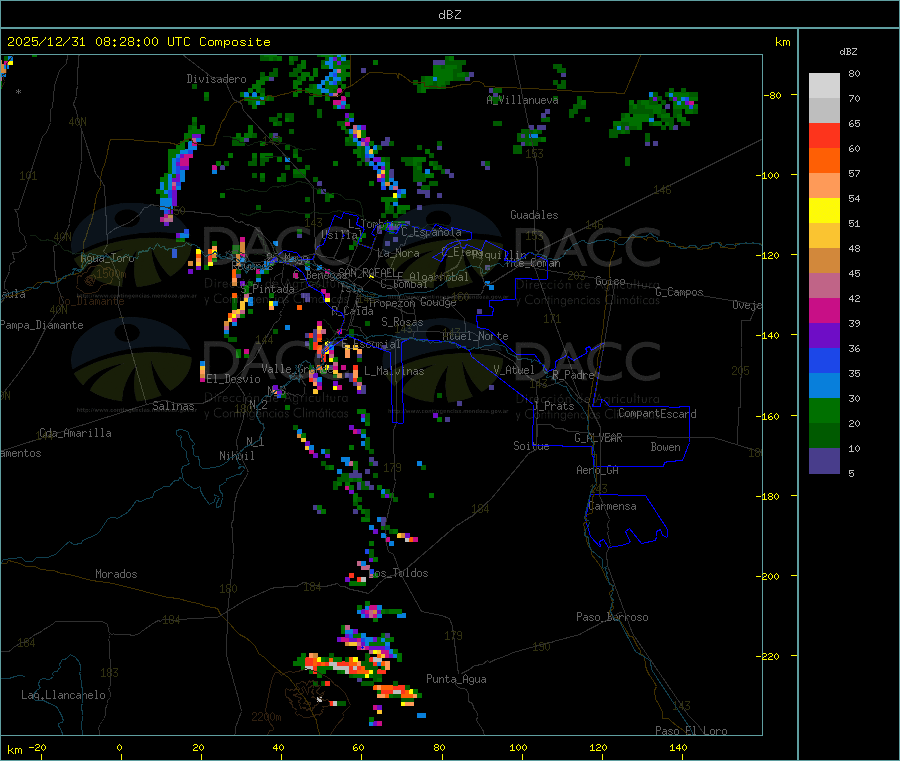Click the R_Padre location label
The width and height of the screenshot is (900, 761).
tap(573, 375)
